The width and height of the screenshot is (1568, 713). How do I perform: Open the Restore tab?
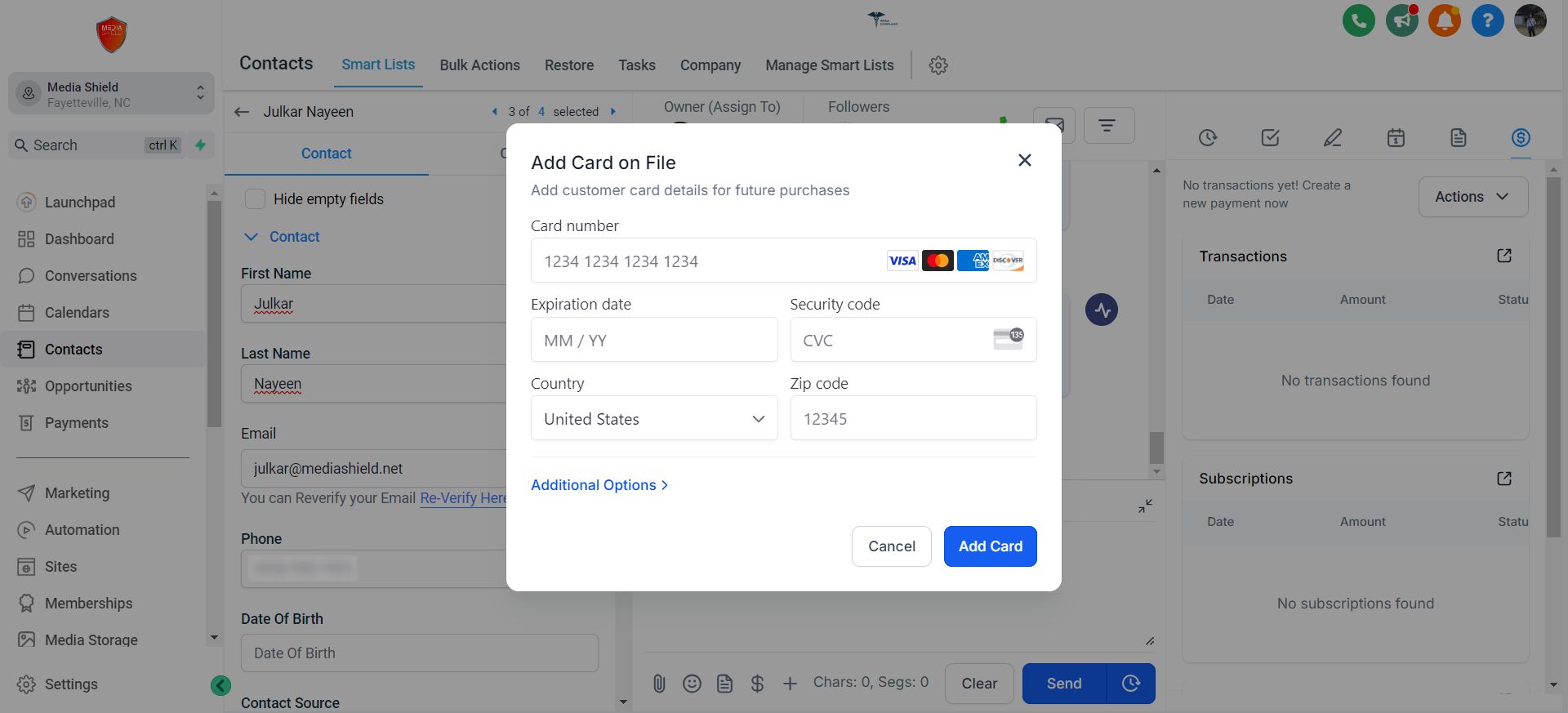(569, 65)
